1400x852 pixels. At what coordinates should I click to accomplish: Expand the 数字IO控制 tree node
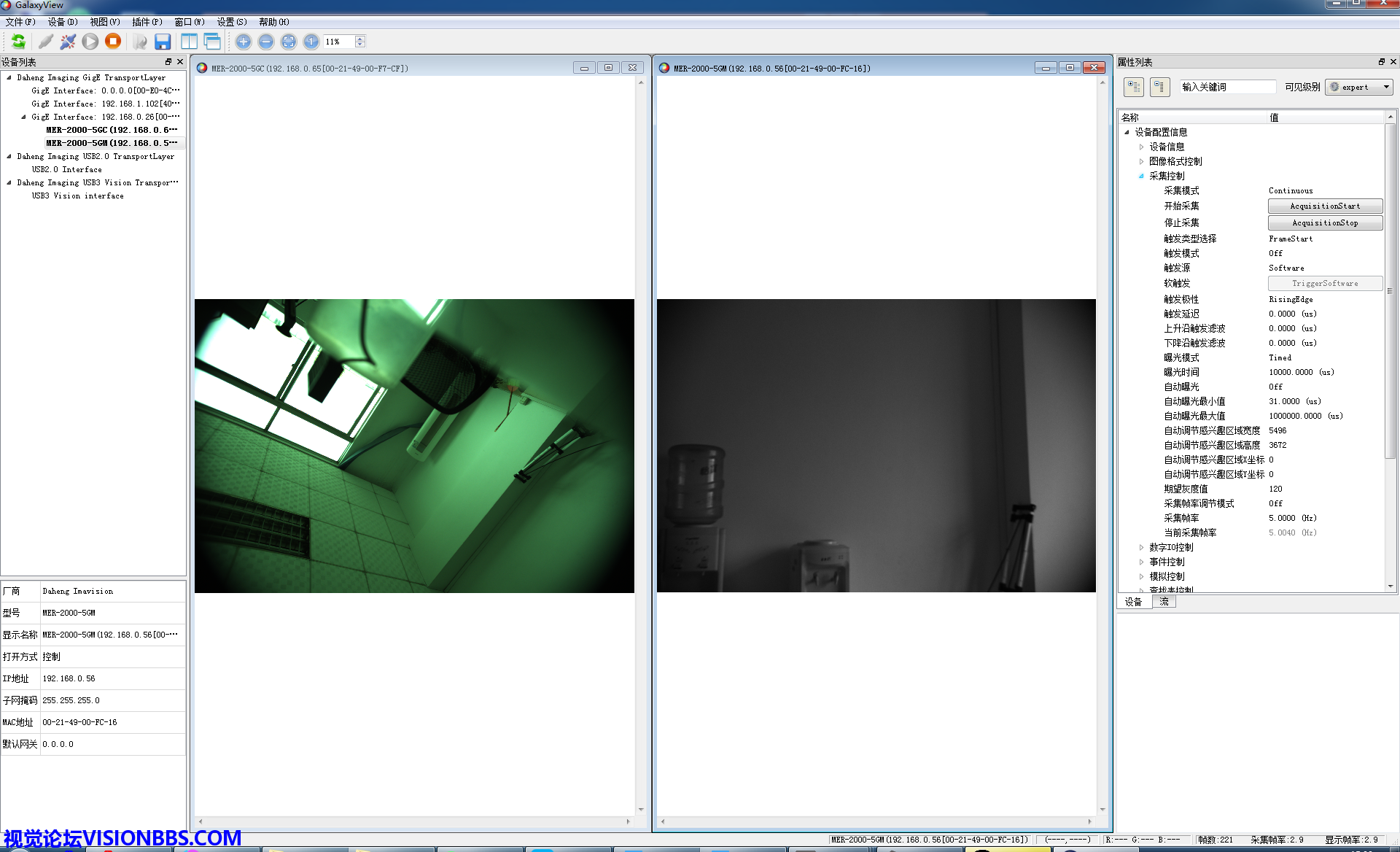pyautogui.click(x=1142, y=547)
